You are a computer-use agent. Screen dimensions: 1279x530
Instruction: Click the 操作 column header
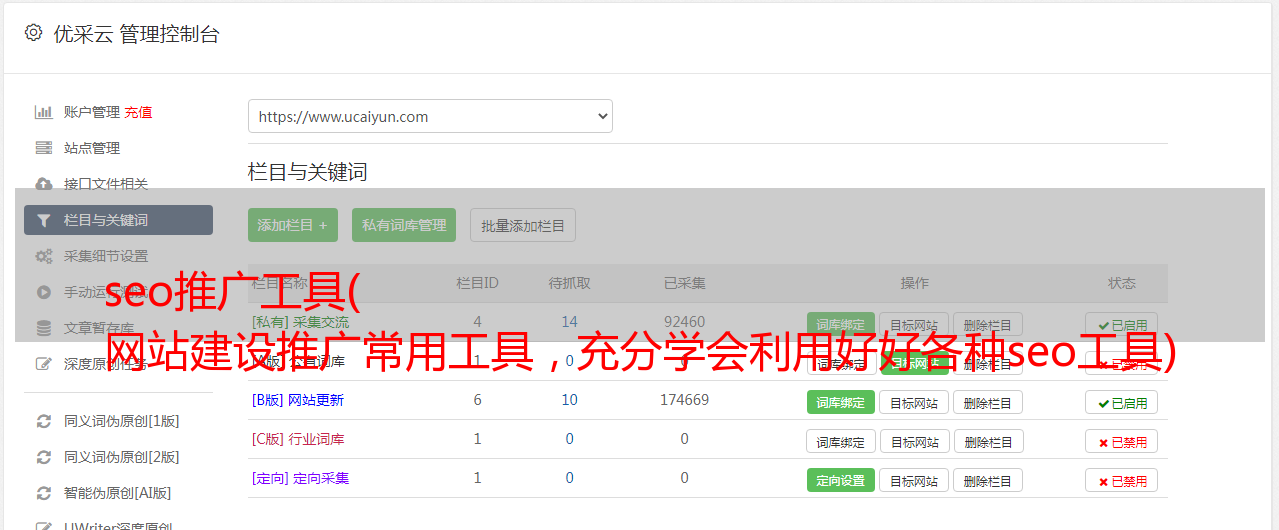914,283
